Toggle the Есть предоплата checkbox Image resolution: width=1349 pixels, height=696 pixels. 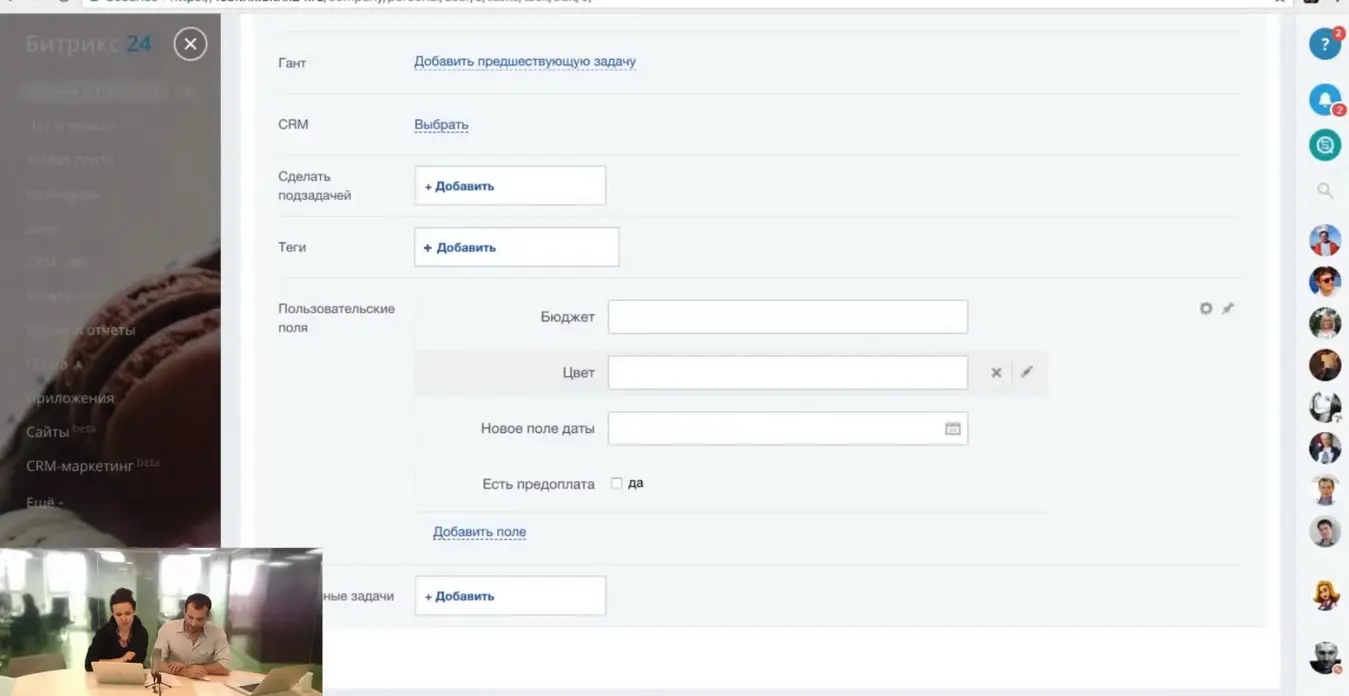(617, 484)
